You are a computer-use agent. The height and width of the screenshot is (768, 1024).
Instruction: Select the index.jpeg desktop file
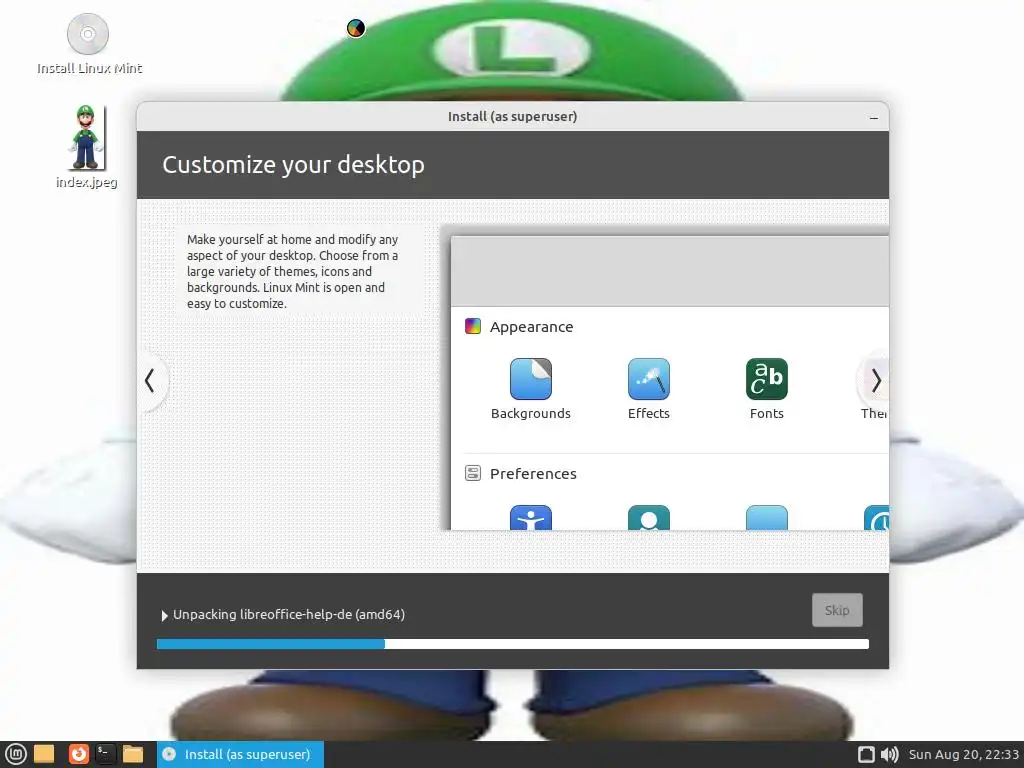[86, 147]
